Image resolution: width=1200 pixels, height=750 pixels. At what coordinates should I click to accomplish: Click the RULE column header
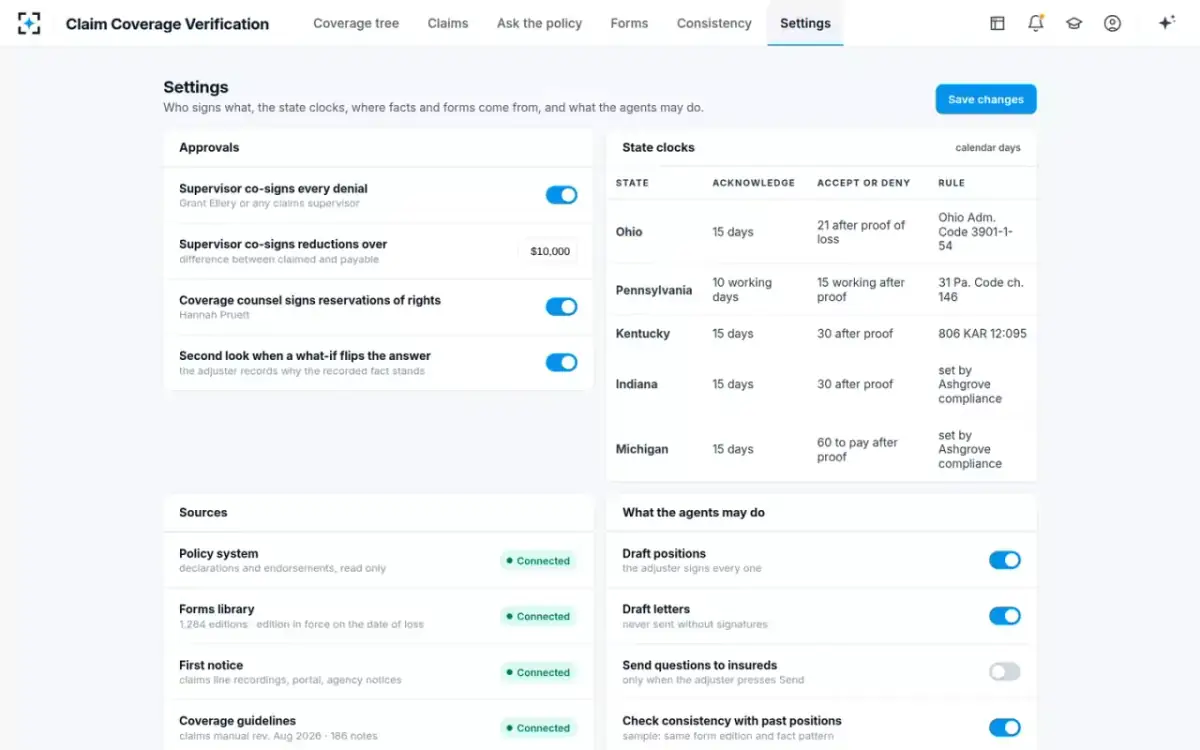[x=951, y=183]
